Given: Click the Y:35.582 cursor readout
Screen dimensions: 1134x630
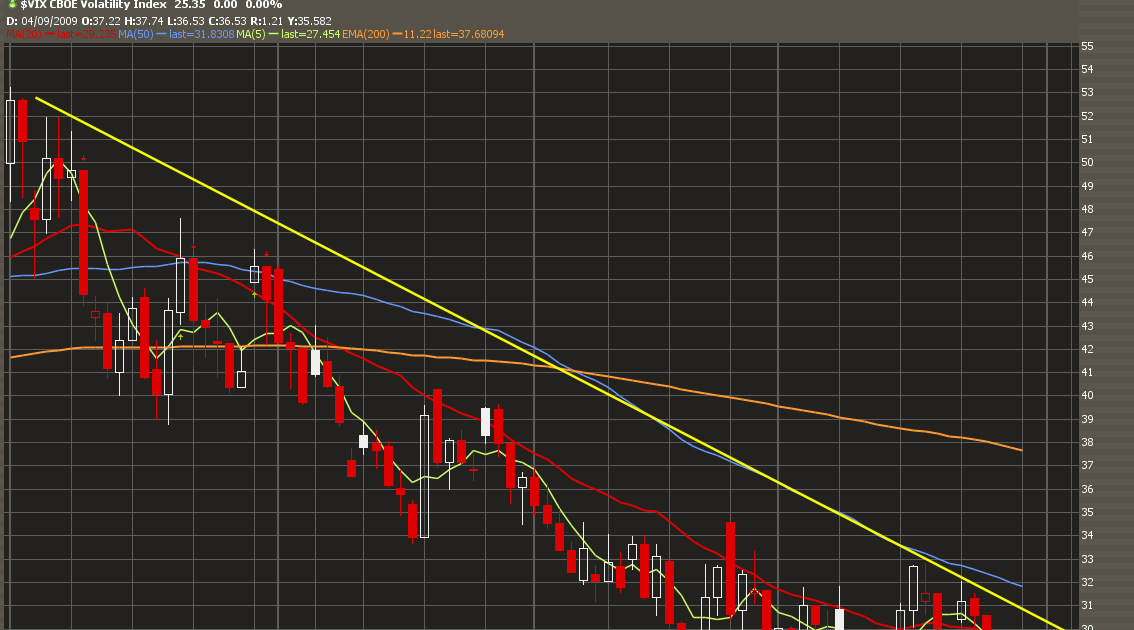Looking at the screenshot, I should point(309,21).
